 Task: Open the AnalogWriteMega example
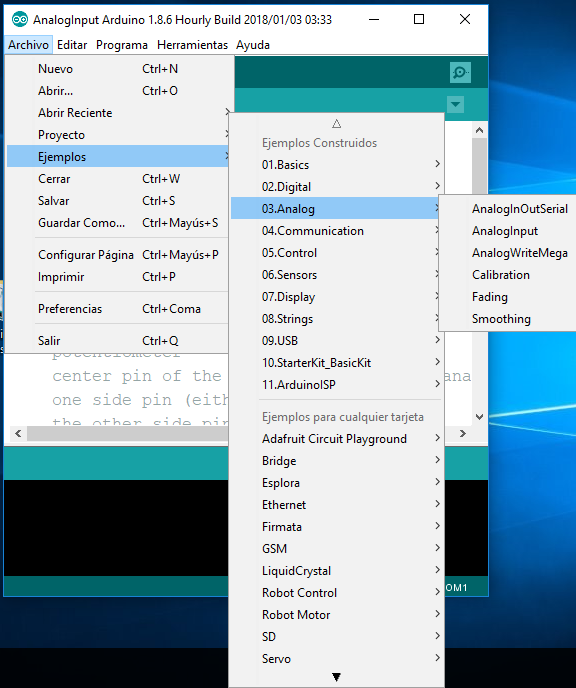tap(508, 253)
